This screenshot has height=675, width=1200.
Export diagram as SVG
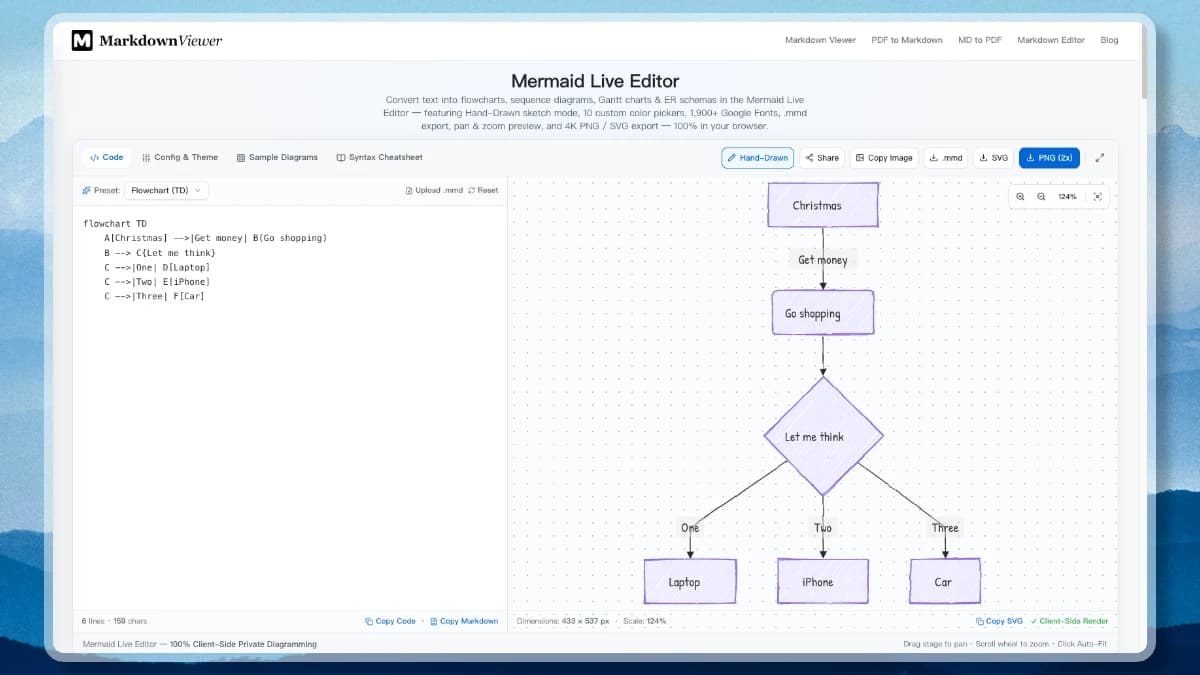pos(994,158)
